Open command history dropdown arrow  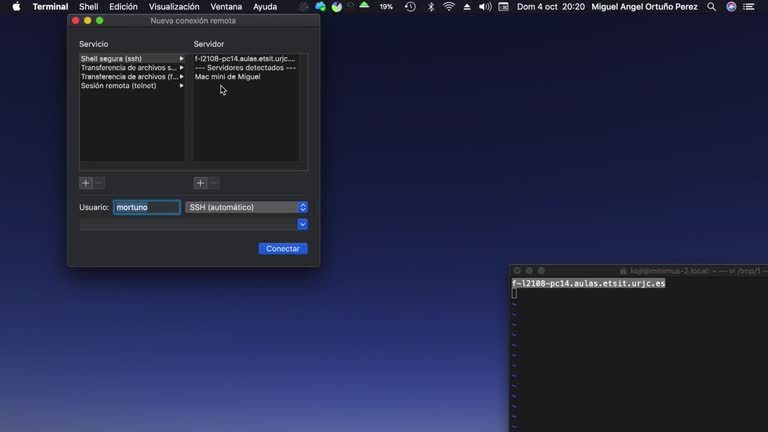303,224
